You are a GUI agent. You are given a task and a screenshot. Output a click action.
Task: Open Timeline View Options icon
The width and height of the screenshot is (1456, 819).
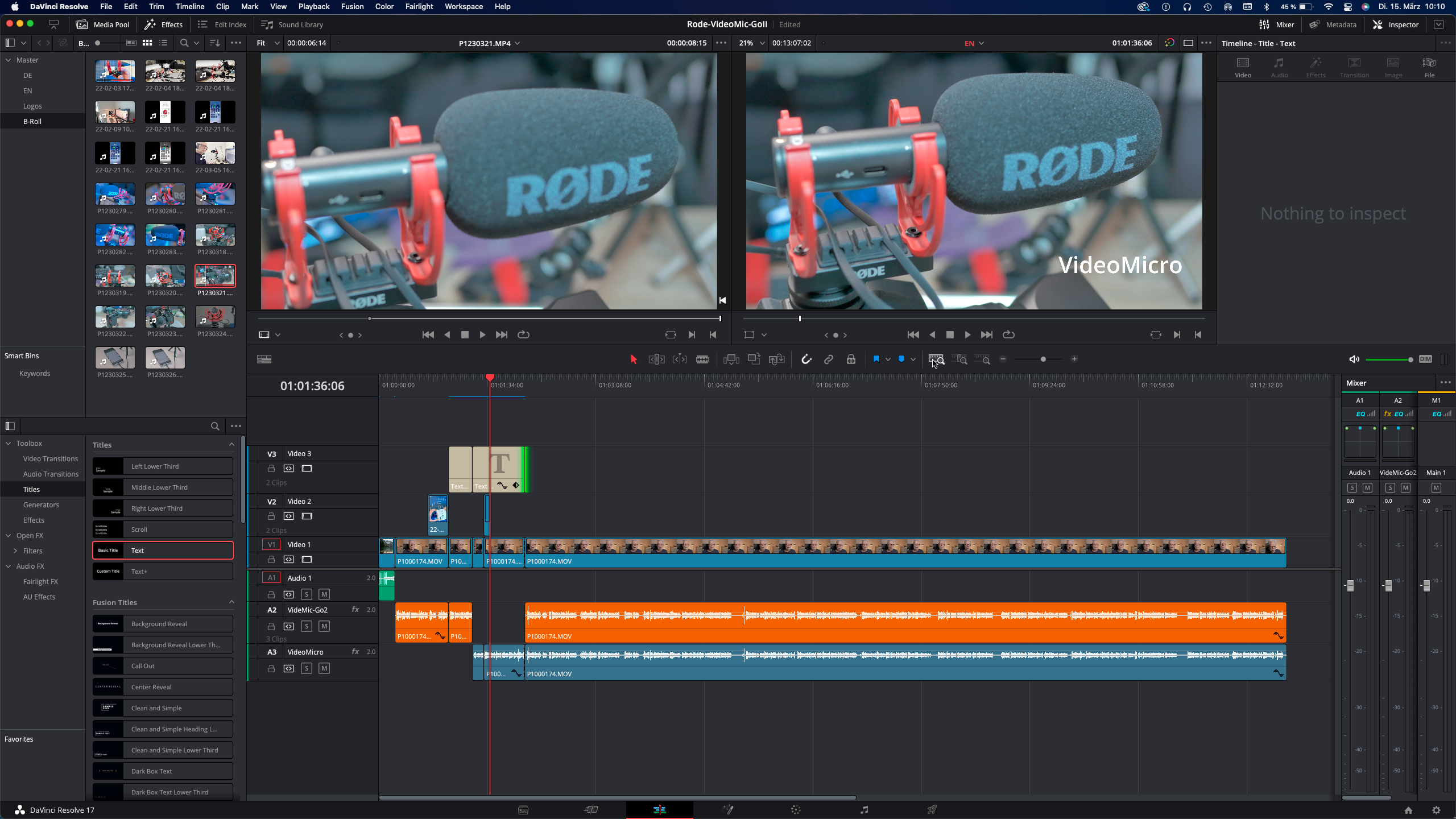[x=264, y=359]
